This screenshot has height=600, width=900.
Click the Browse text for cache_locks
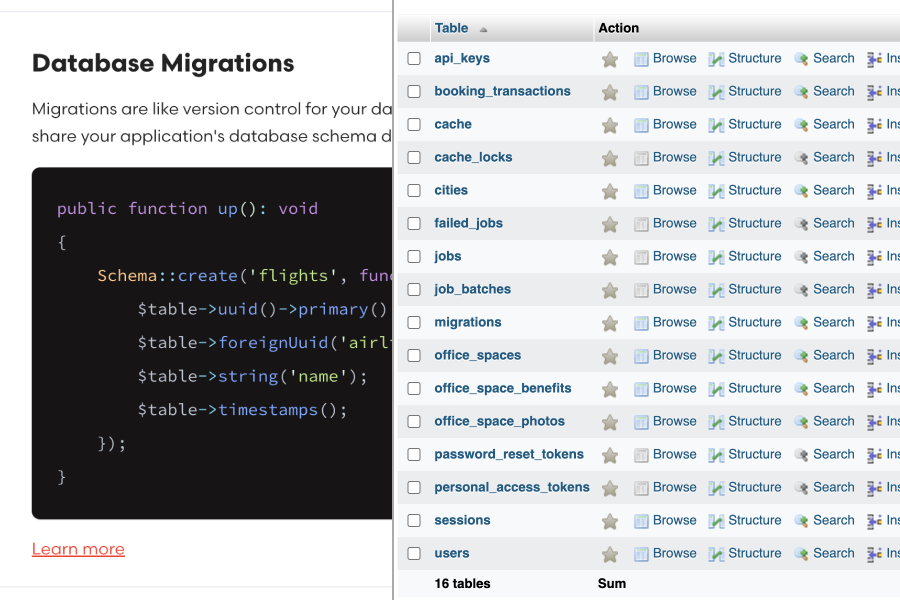tap(674, 157)
